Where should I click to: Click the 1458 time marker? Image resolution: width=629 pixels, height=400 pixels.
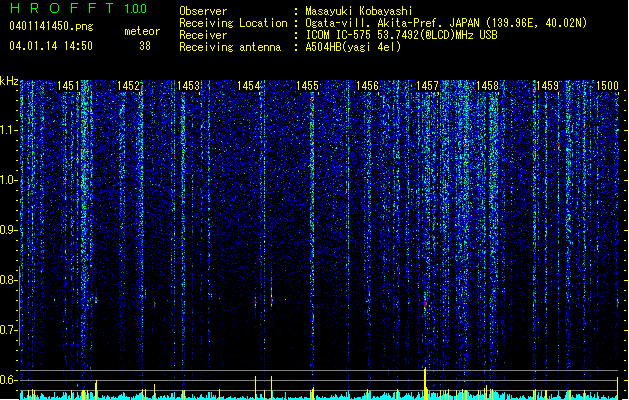click(x=487, y=86)
